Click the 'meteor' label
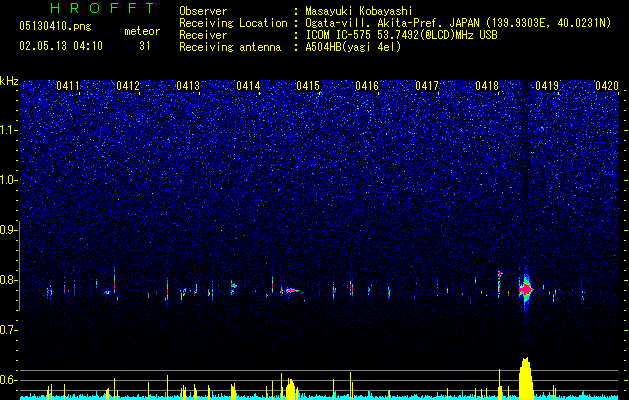 [x=142, y=31]
